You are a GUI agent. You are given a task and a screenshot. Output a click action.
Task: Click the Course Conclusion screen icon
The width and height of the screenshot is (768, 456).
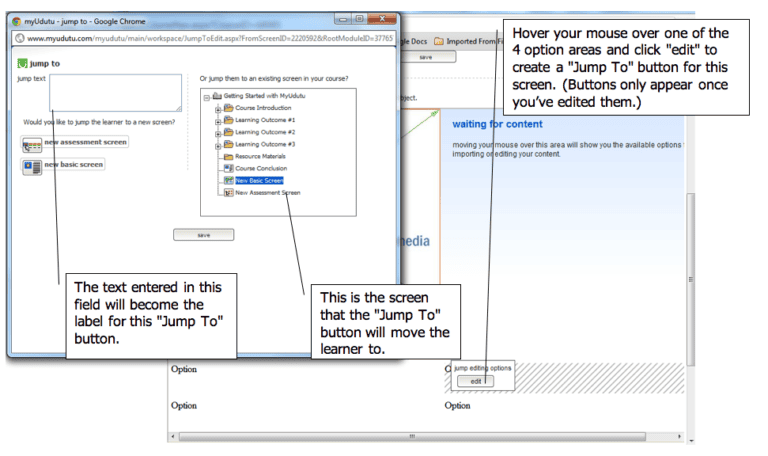click(x=228, y=168)
